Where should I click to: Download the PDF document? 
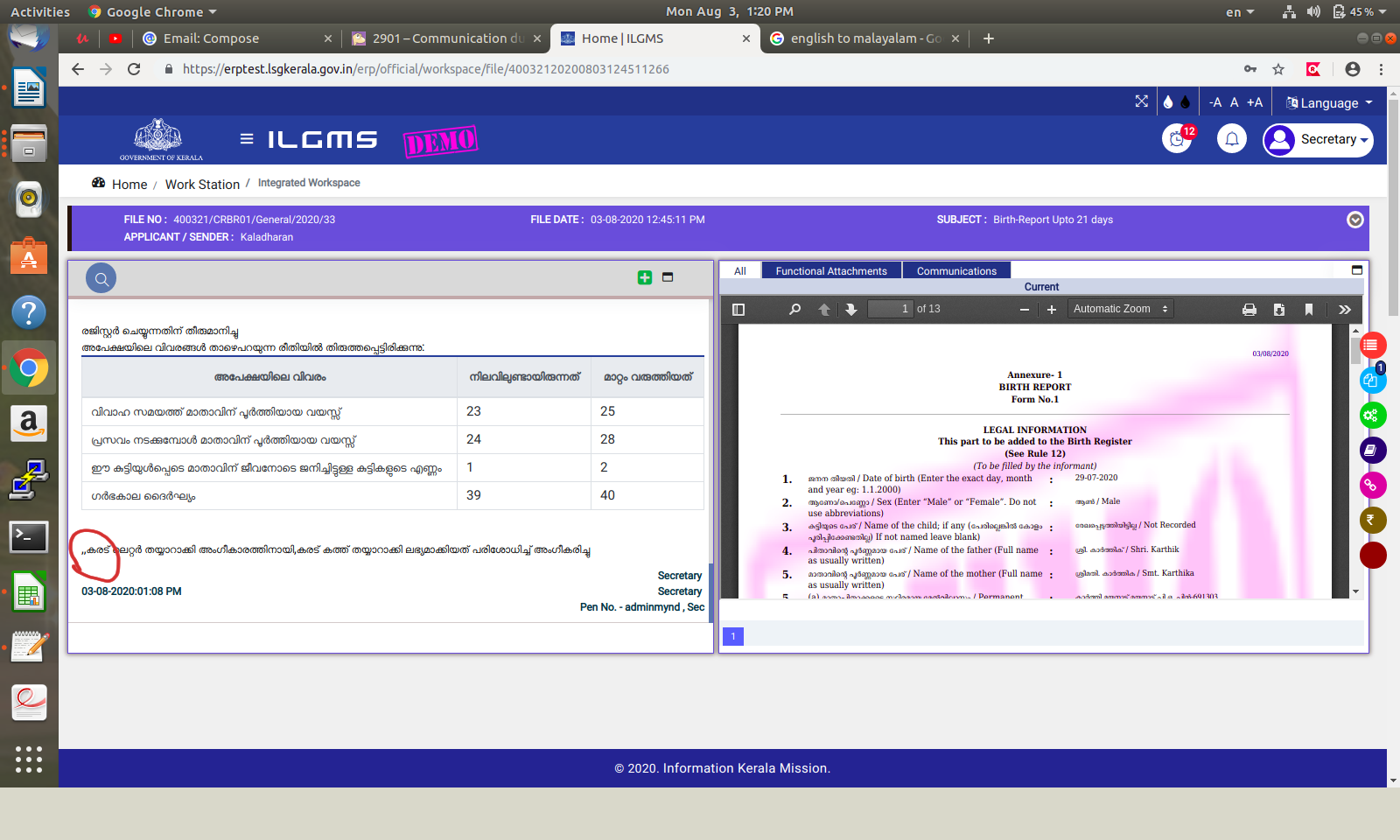(x=1279, y=310)
